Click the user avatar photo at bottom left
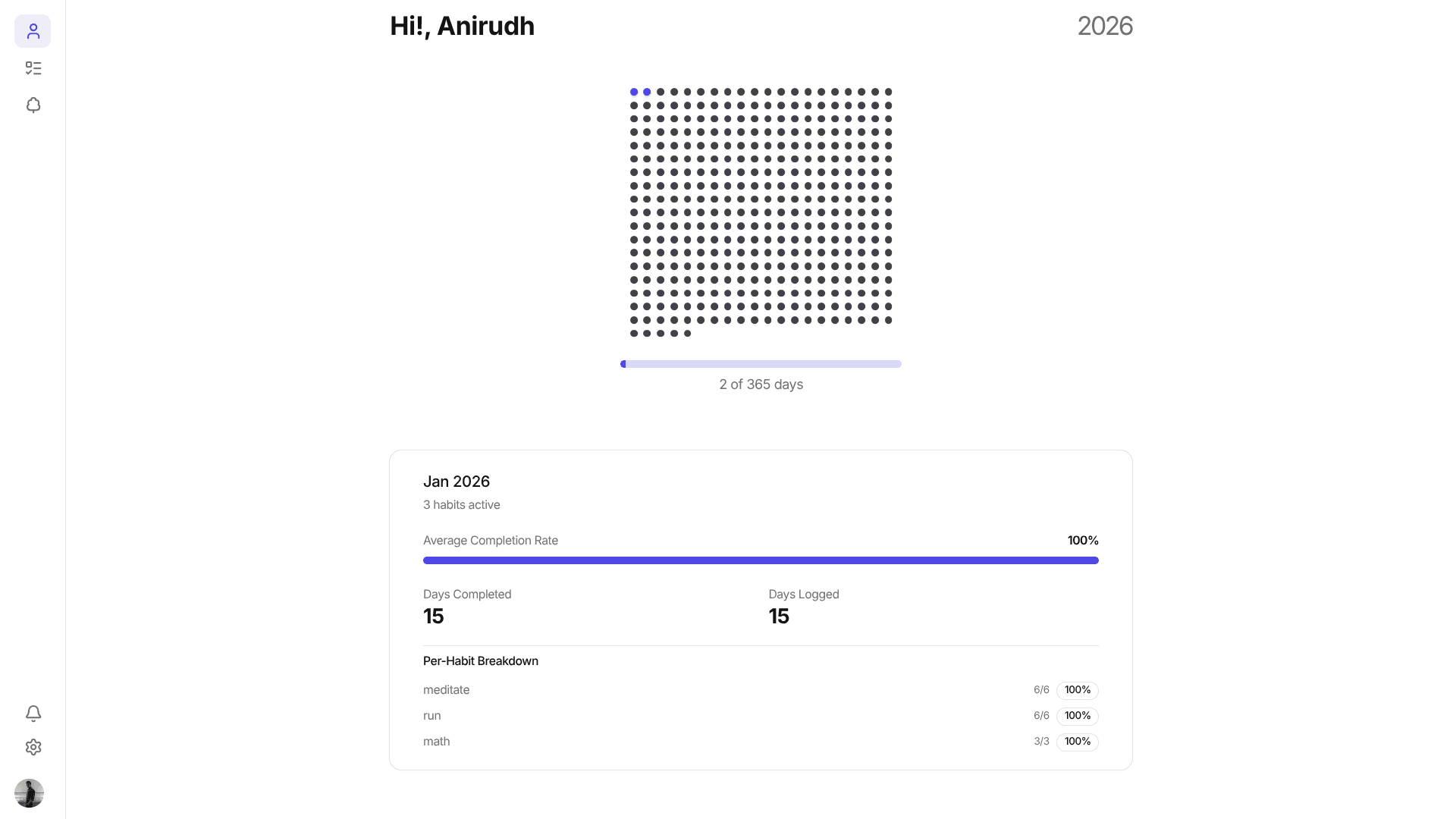 tap(29, 793)
